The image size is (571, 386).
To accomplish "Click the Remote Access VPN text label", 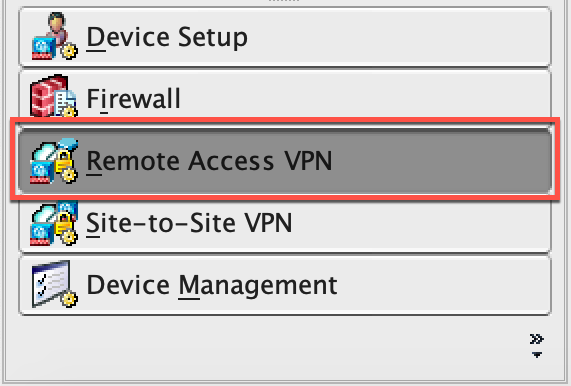I will 209,161.
